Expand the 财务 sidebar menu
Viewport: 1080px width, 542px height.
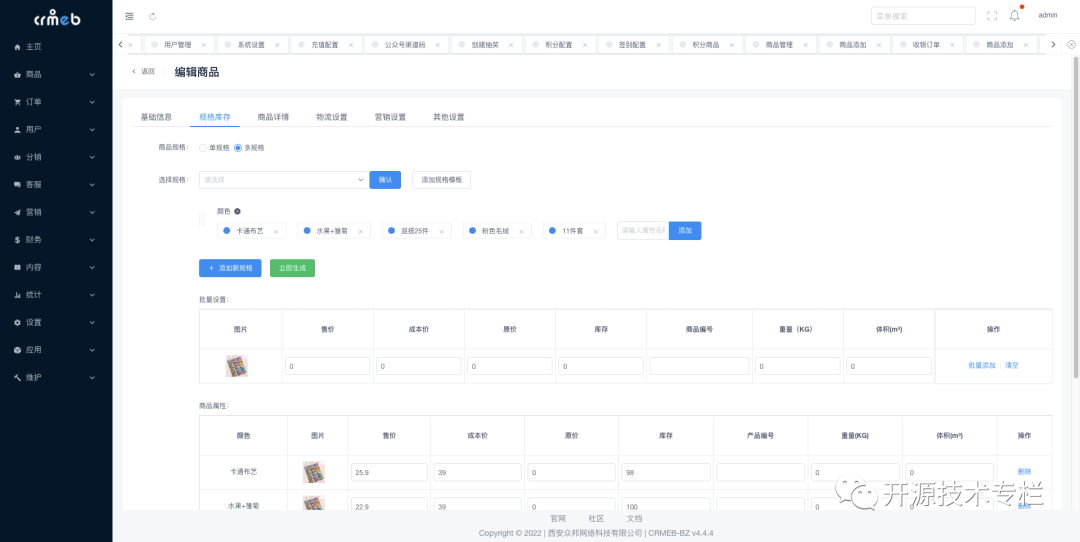[56, 240]
